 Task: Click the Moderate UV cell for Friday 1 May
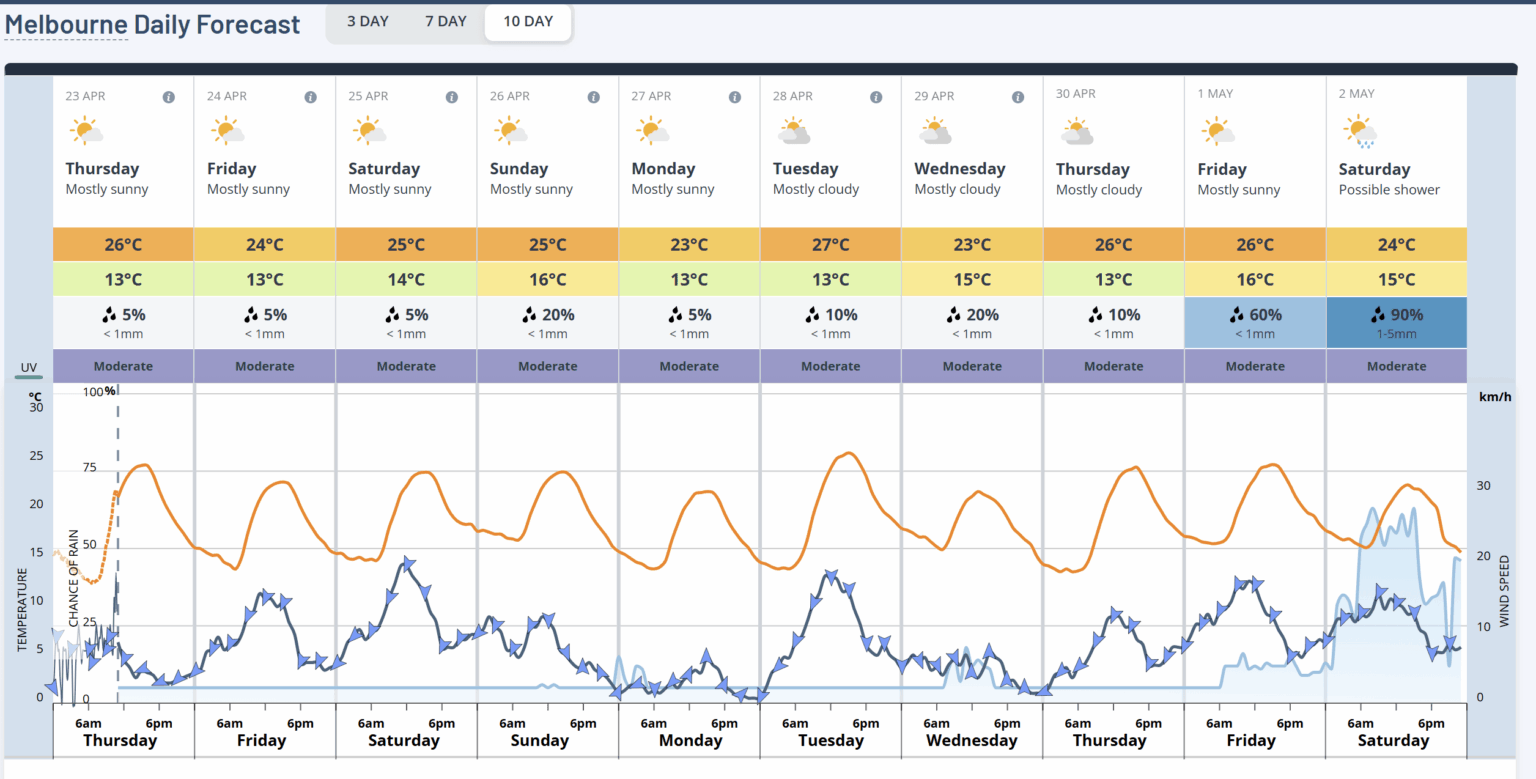point(1255,365)
